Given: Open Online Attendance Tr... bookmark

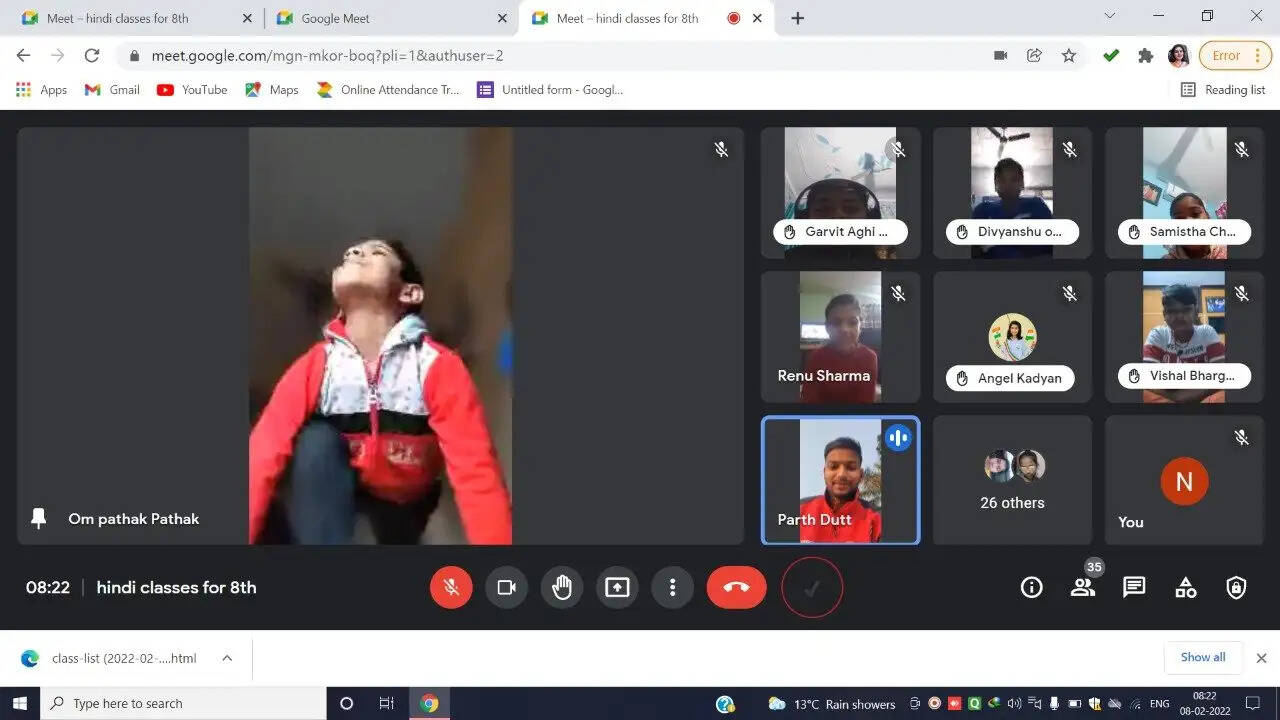Looking at the screenshot, I should (x=388, y=89).
